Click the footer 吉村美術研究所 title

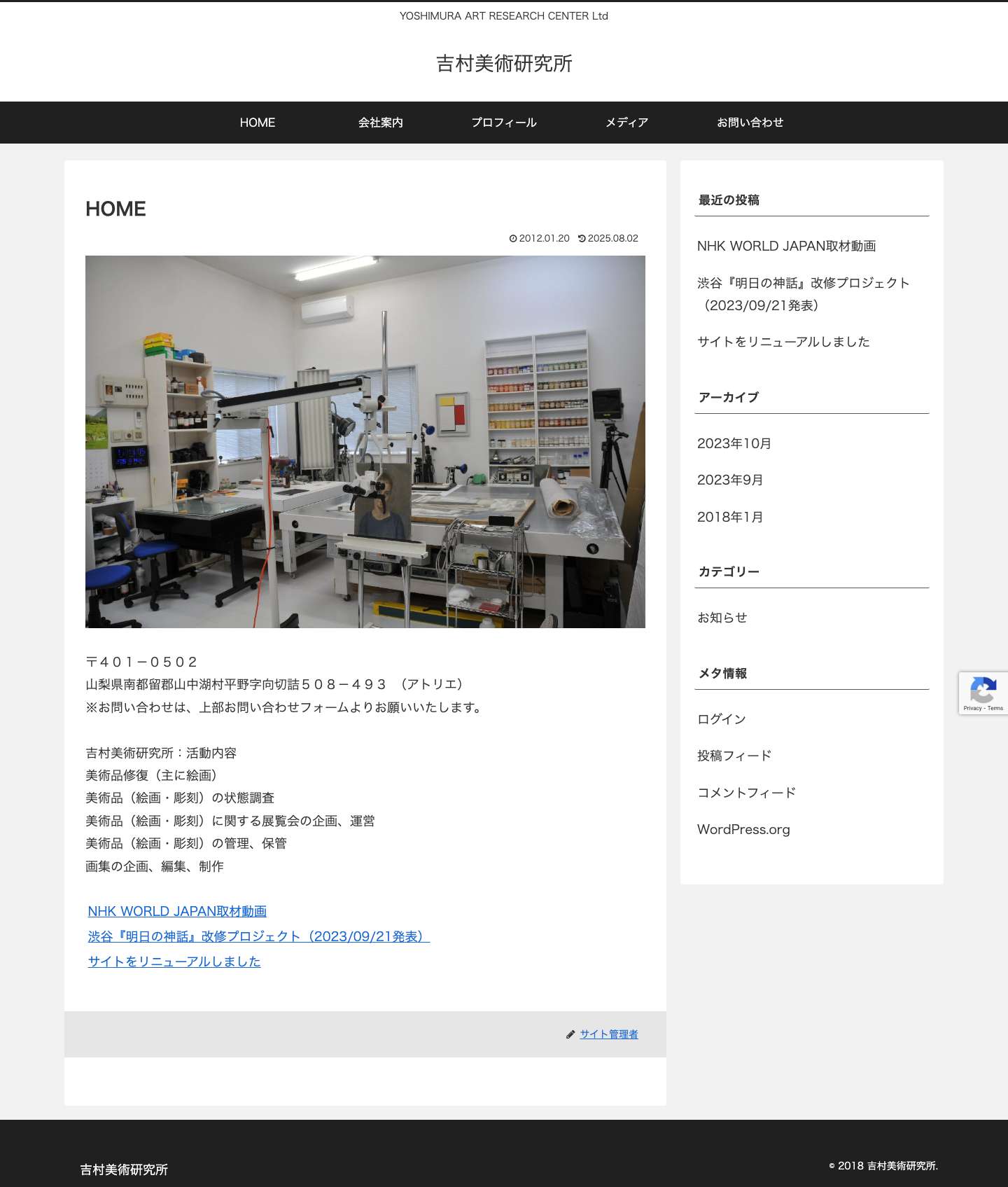click(124, 1169)
